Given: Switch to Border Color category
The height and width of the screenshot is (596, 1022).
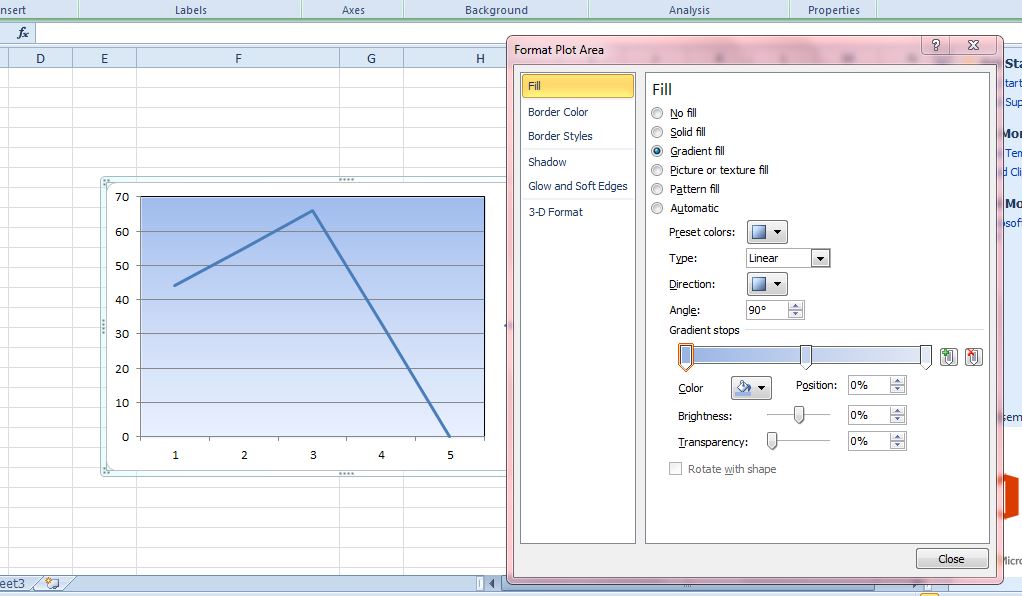Looking at the screenshot, I should (x=558, y=112).
